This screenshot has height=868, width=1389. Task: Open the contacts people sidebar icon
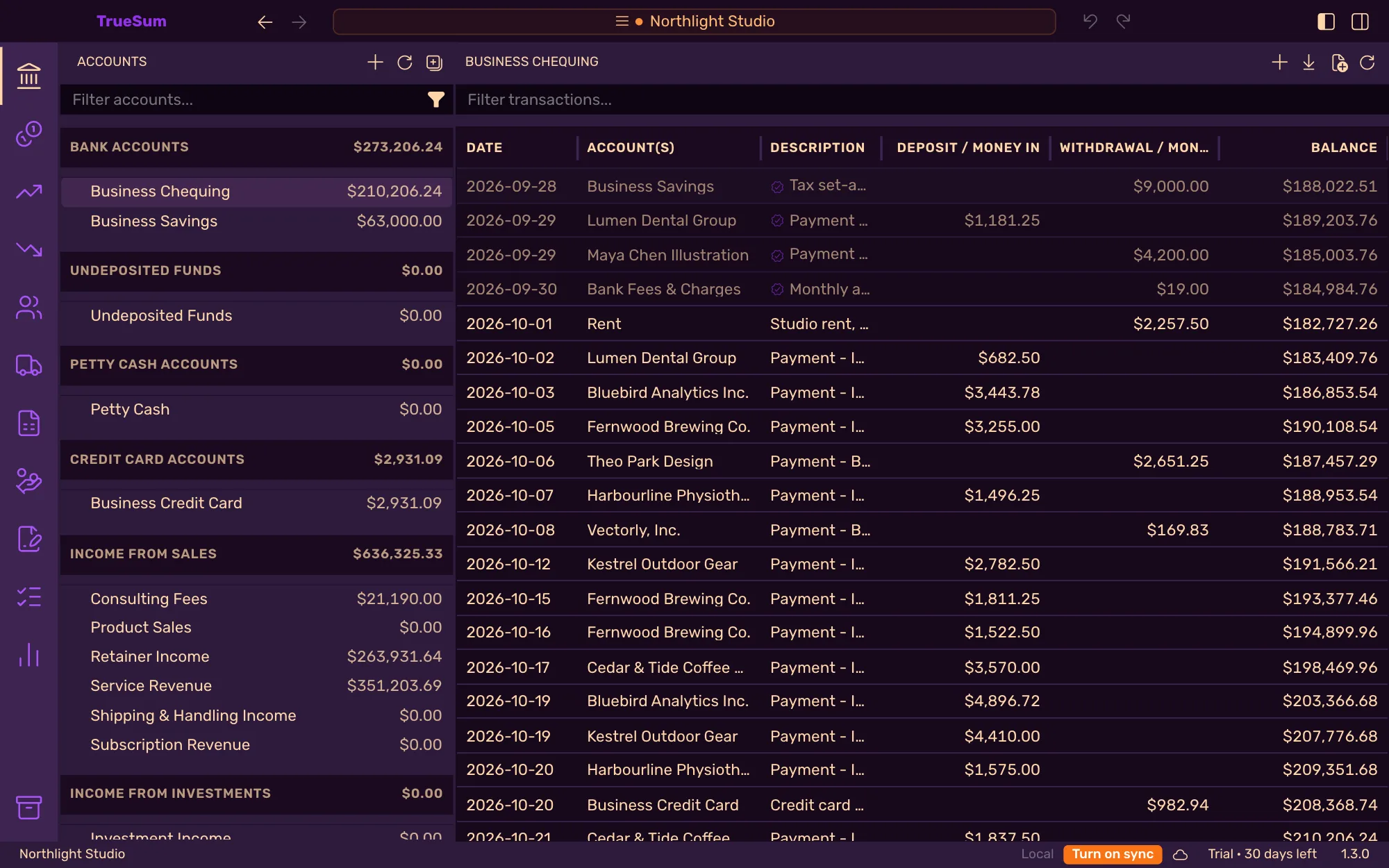coord(28,308)
